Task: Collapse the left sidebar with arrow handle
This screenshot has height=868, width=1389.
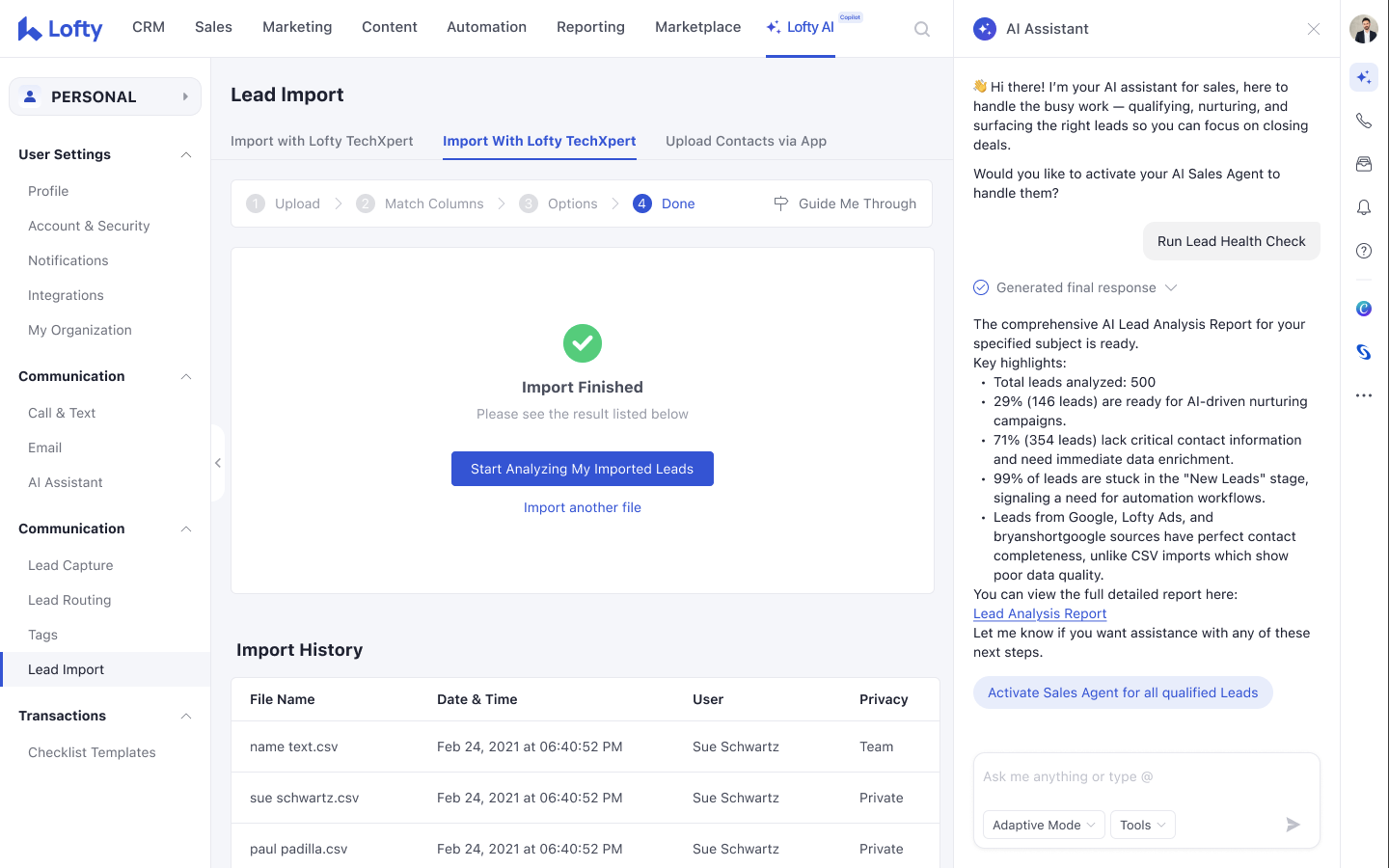Action: [218, 463]
